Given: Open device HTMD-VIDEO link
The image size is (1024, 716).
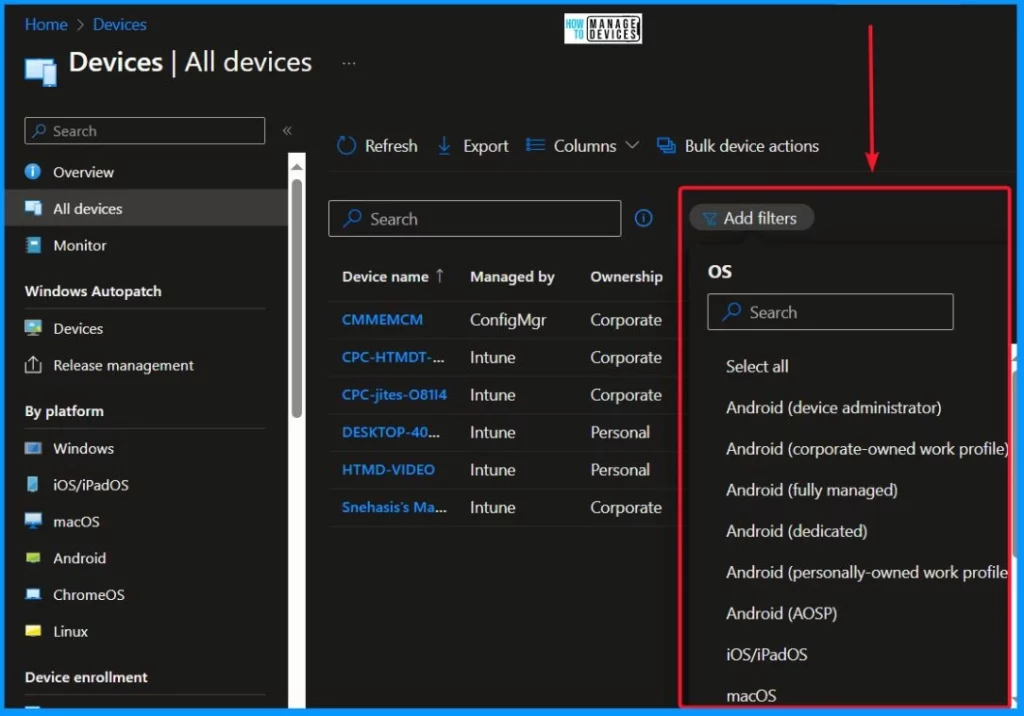Looking at the screenshot, I should tap(388, 469).
